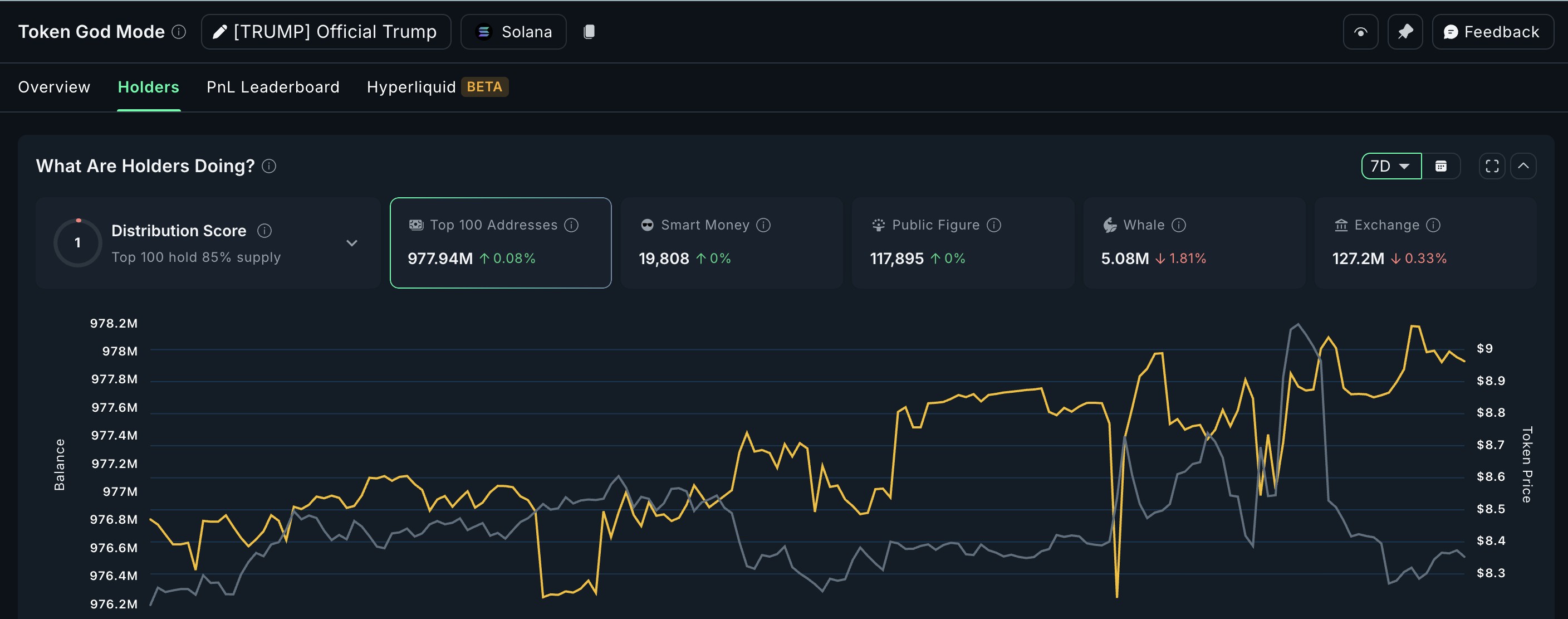Click the info icon beside What Are Holders Doing?
Viewport: 1568px width, 619px height.
point(269,167)
